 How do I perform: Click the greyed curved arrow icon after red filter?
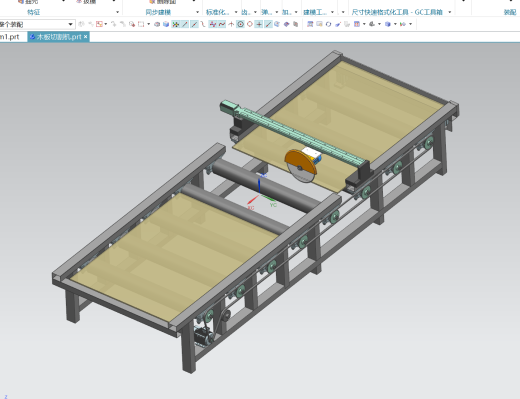[x=114, y=24]
